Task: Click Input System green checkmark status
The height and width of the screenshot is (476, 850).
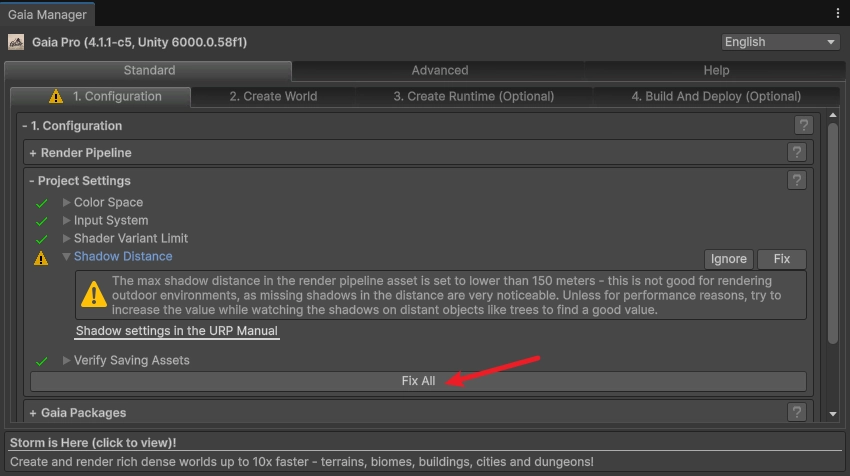Action: coord(41,221)
